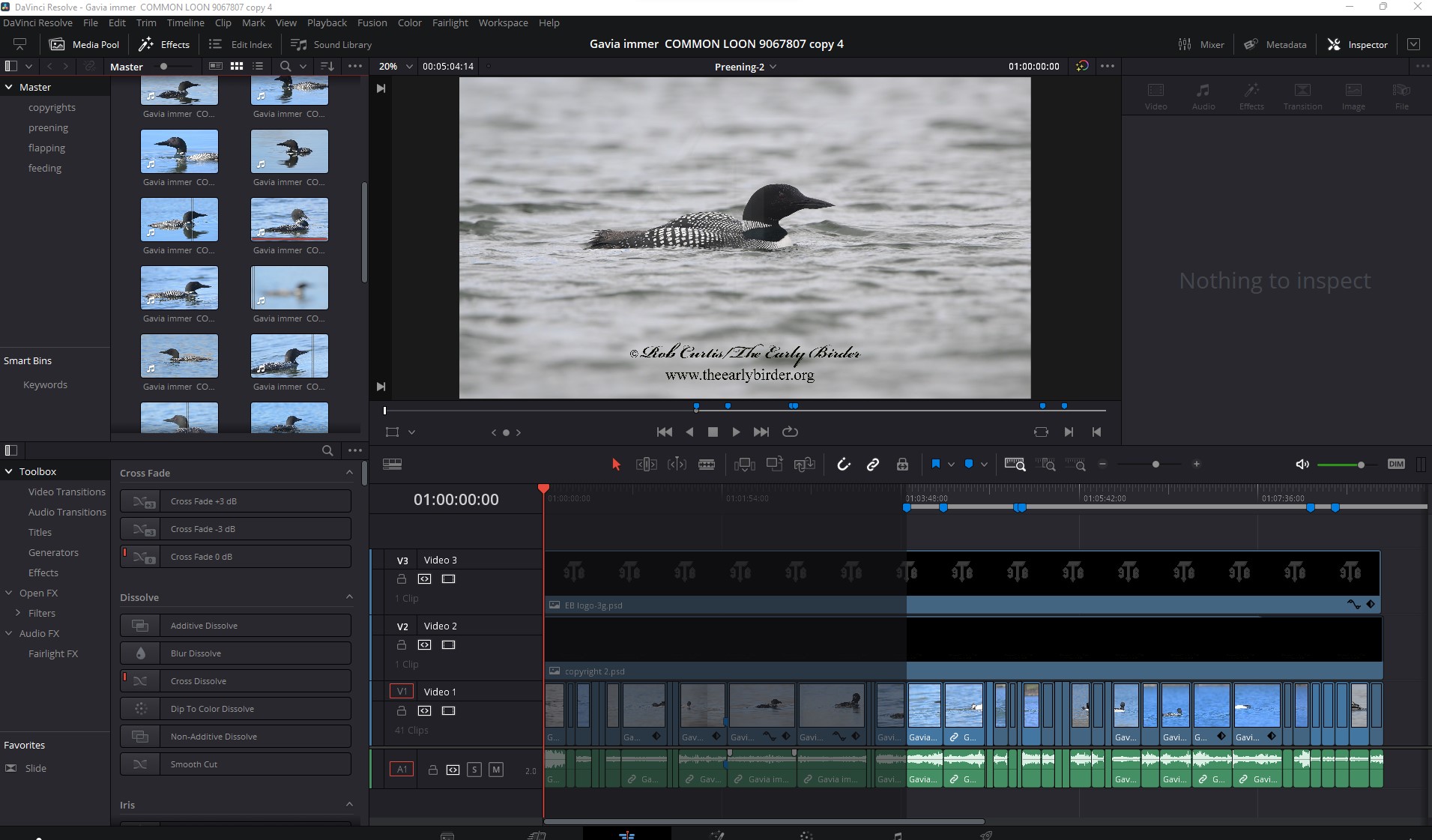Open Audio Transitions in Toolbox
The image size is (1432, 840).
pyautogui.click(x=67, y=512)
